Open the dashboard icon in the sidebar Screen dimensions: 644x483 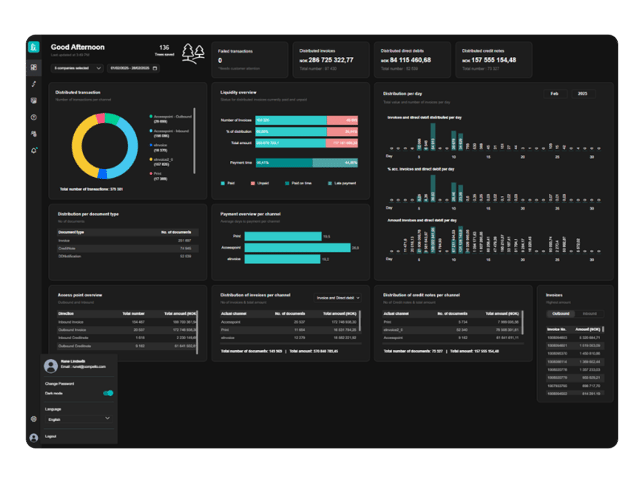pyautogui.click(x=33, y=67)
